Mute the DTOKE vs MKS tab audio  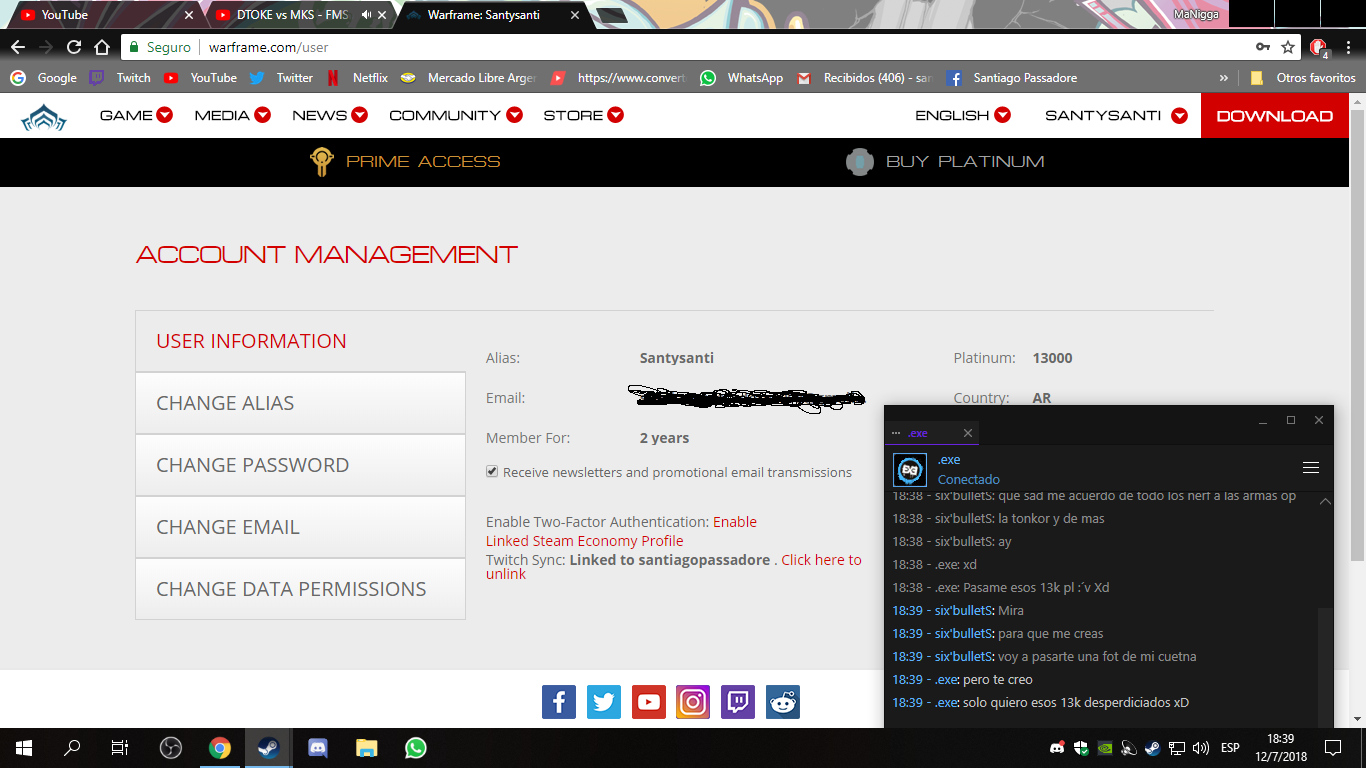pyautogui.click(x=366, y=15)
